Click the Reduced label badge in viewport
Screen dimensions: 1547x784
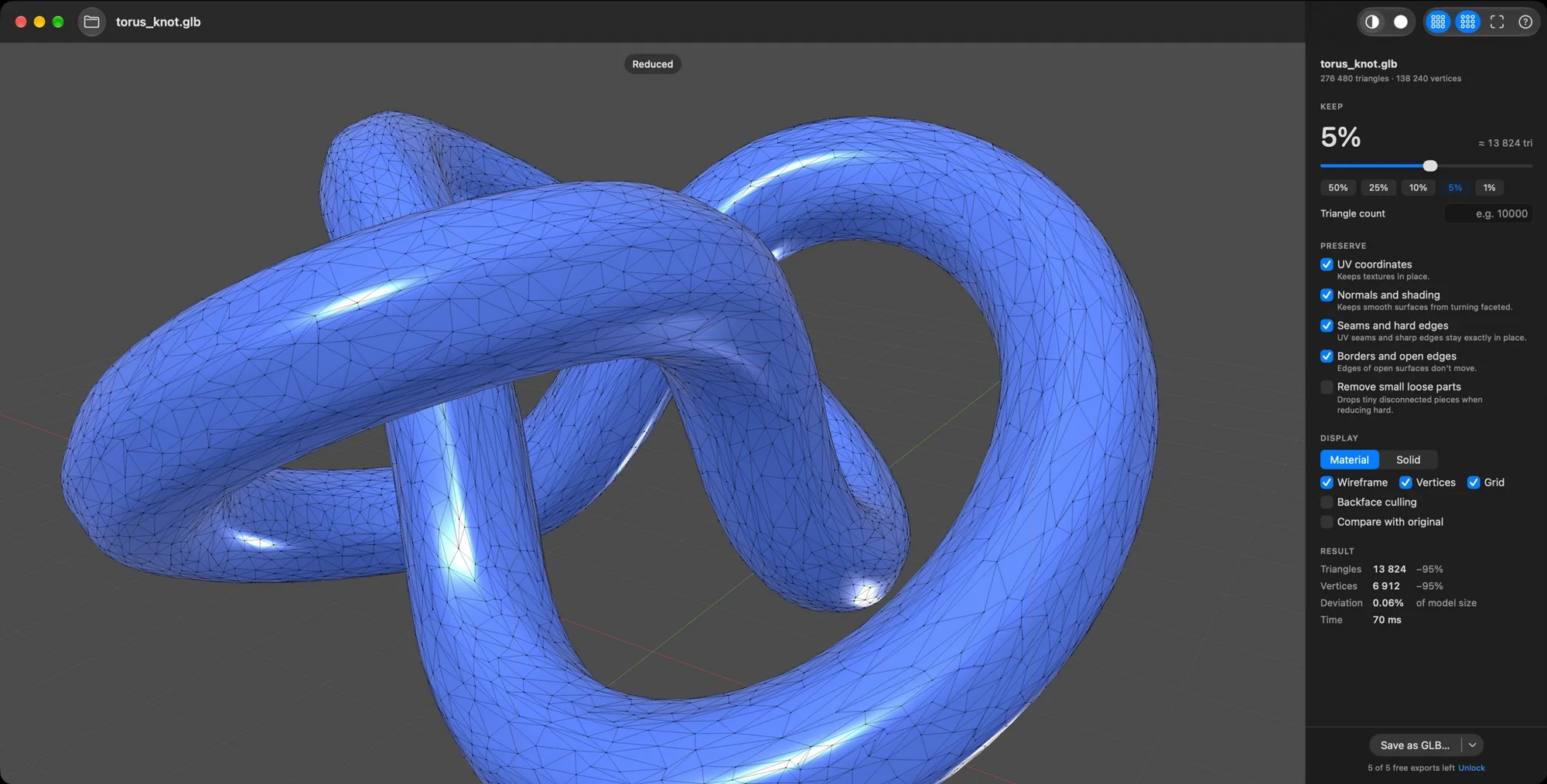tap(652, 64)
